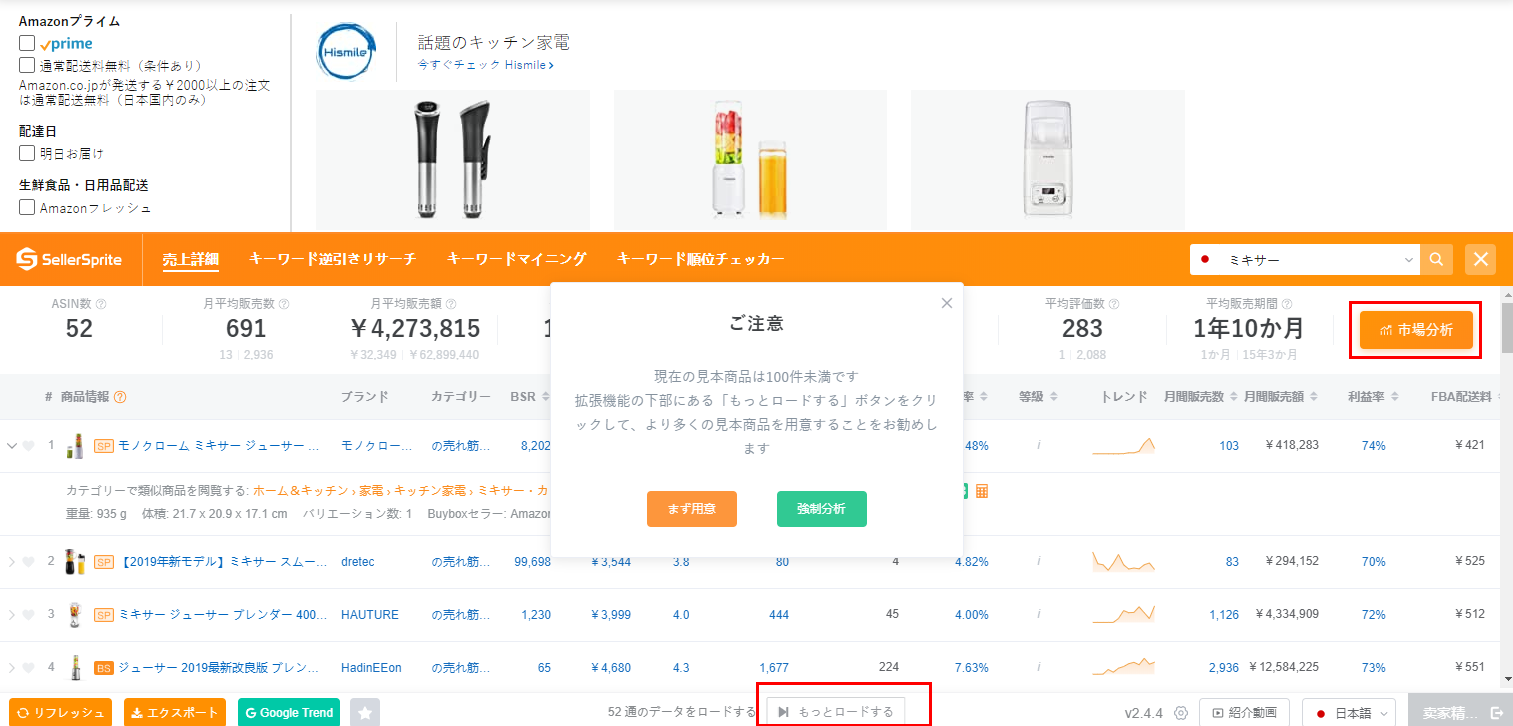Image resolution: width=1513 pixels, height=726 pixels.
Task: Click the SellerSprite logo
Action: click(x=69, y=260)
